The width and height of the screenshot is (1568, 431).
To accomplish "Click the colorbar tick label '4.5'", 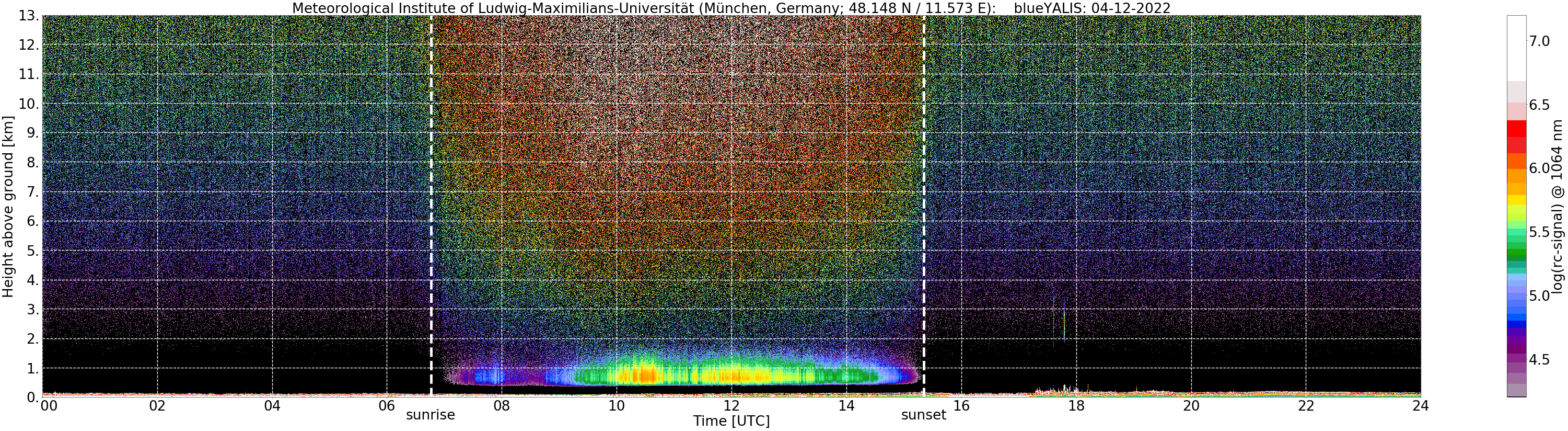I will click(x=1539, y=360).
